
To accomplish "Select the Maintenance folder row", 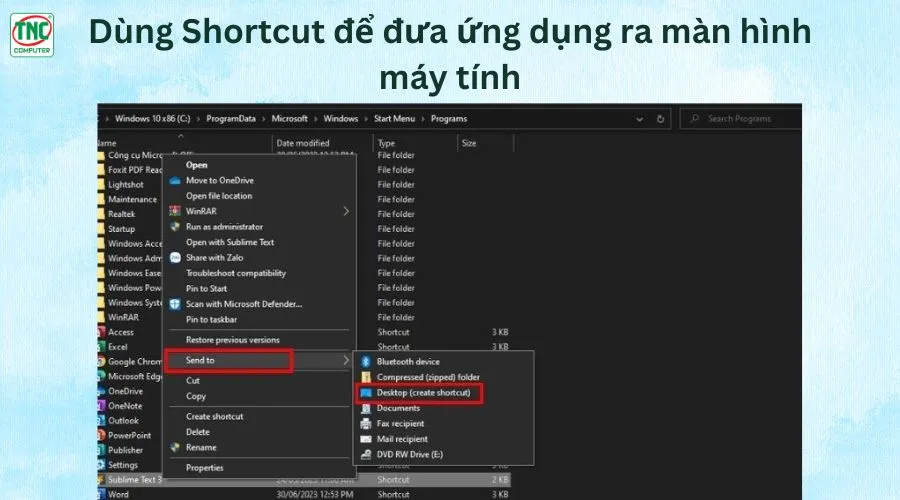I will coord(131,199).
